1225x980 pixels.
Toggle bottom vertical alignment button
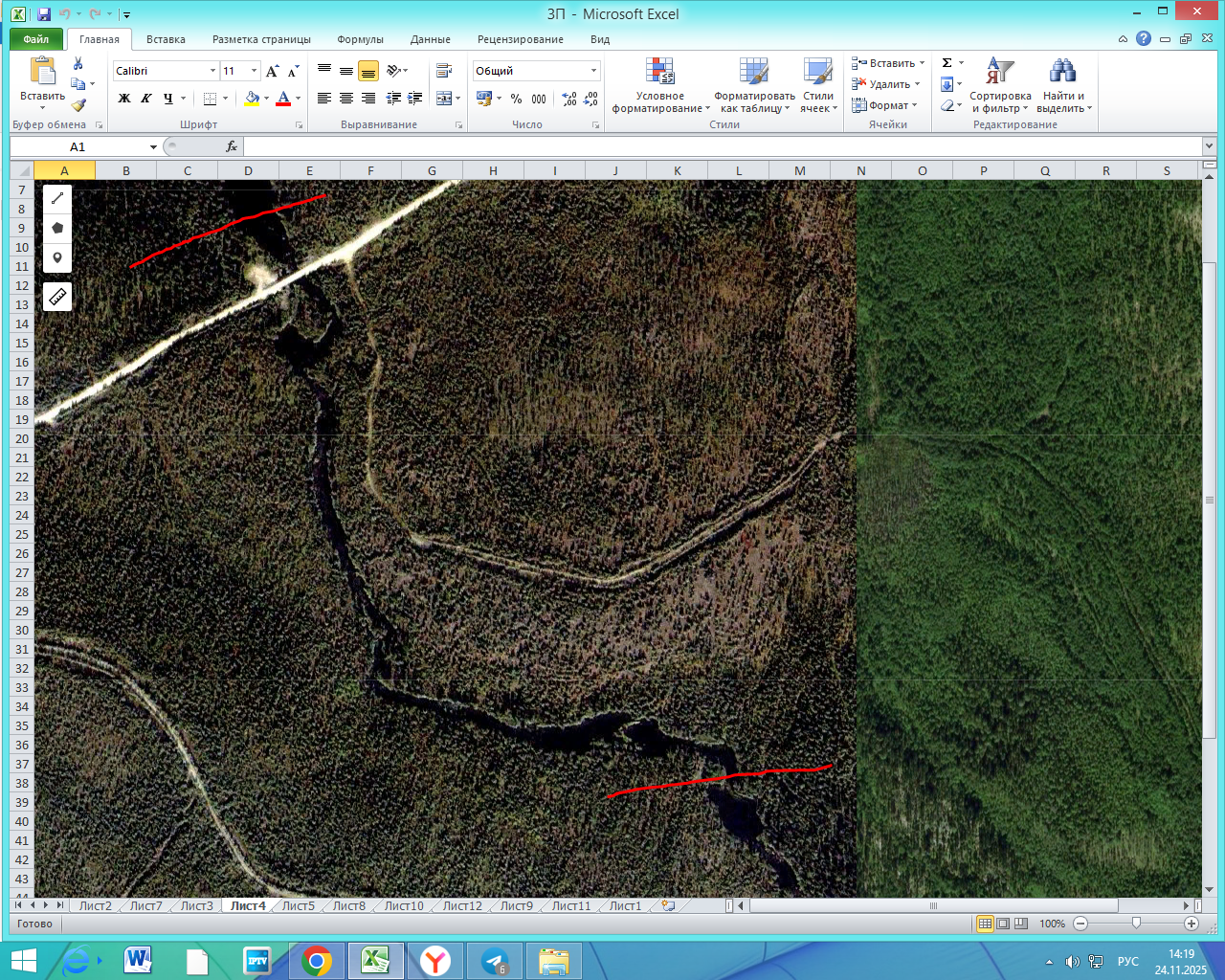pyautogui.click(x=368, y=71)
